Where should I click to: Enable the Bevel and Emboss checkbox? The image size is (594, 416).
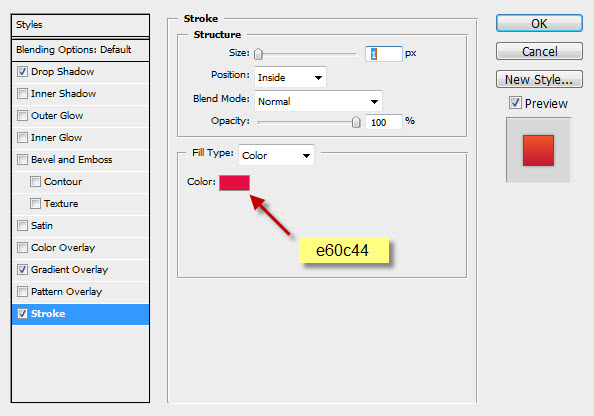click(22, 160)
